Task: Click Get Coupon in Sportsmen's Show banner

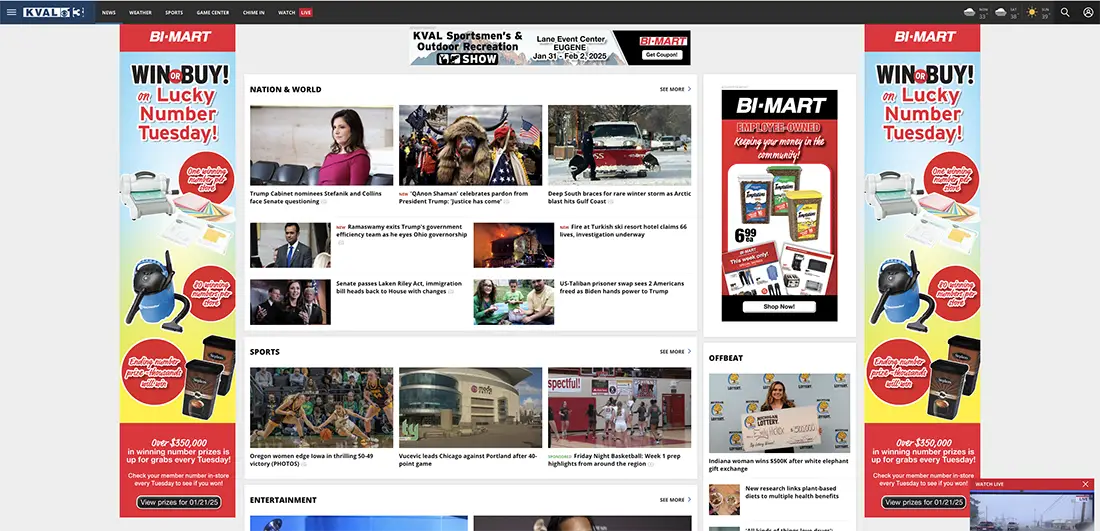Action: click(662, 55)
